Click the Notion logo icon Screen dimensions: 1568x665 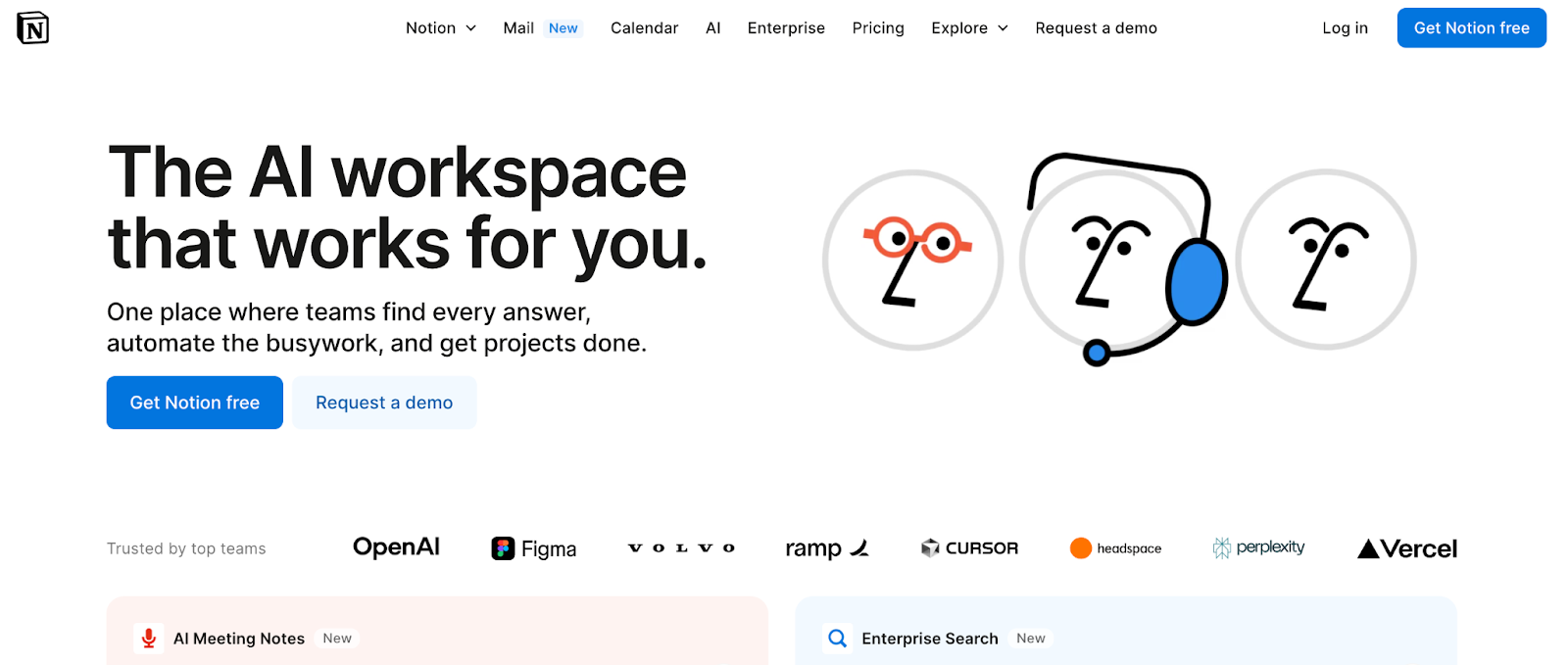(x=32, y=28)
